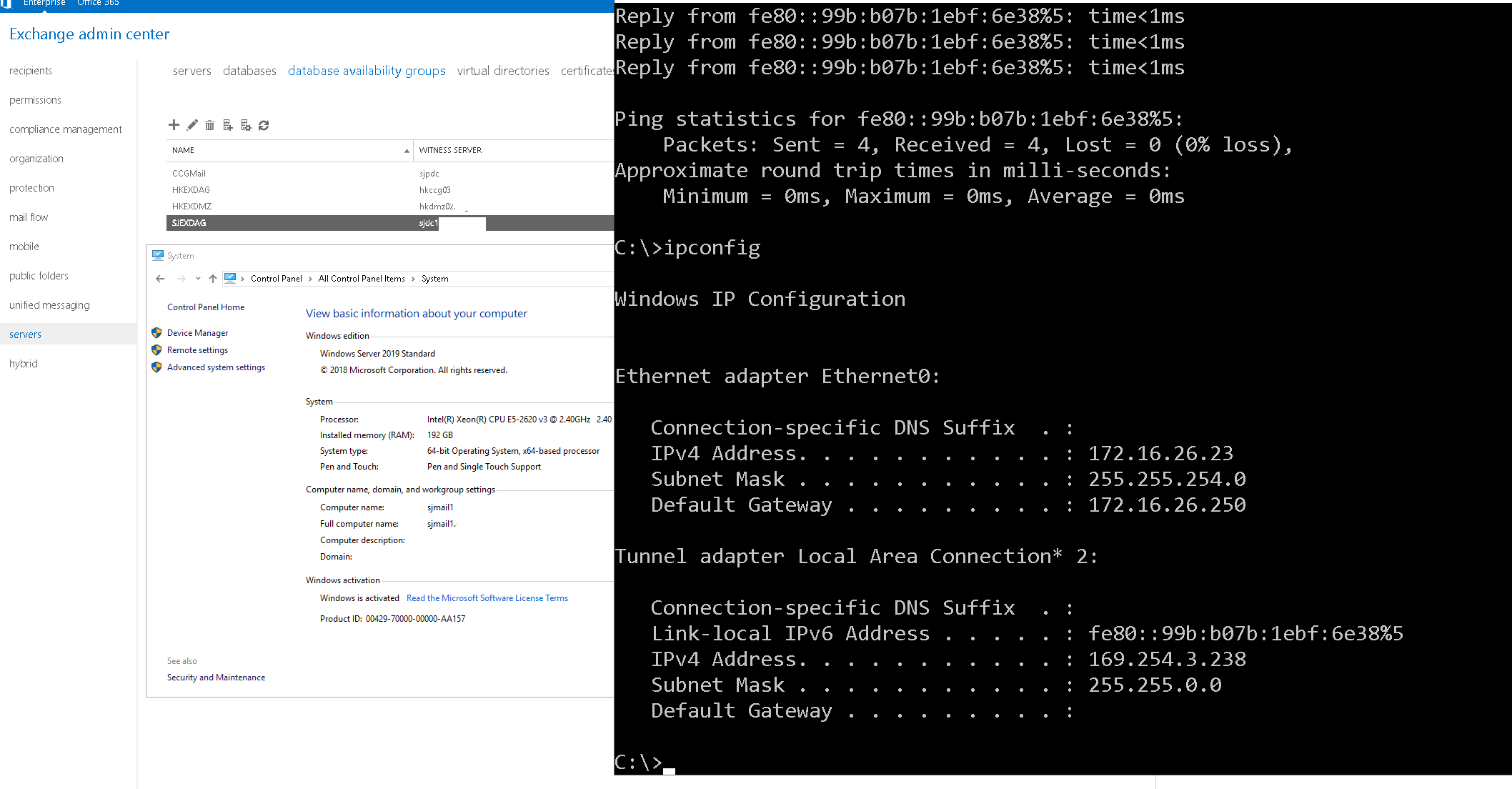Screen dimensions: 1512x789
Task: Select database availability groups tab
Action: point(367,71)
